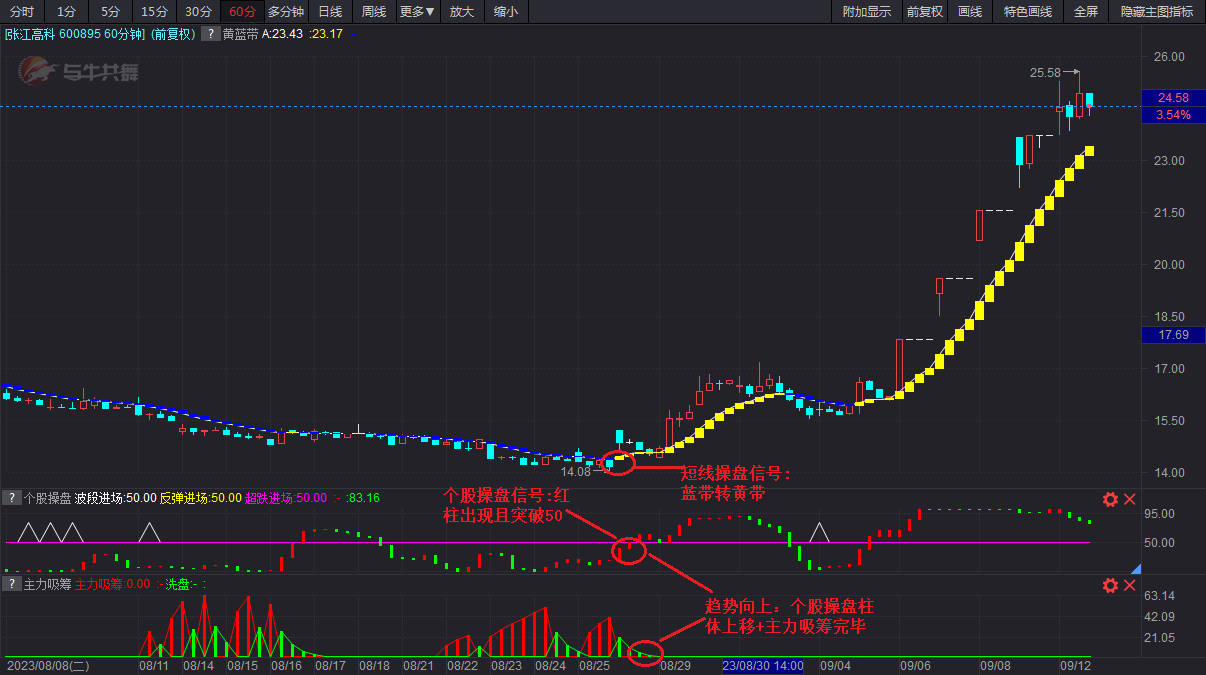This screenshot has width=1206, height=675.
Task: Click the highlighted time 23/08/30 14:00
Action: [x=763, y=665]
